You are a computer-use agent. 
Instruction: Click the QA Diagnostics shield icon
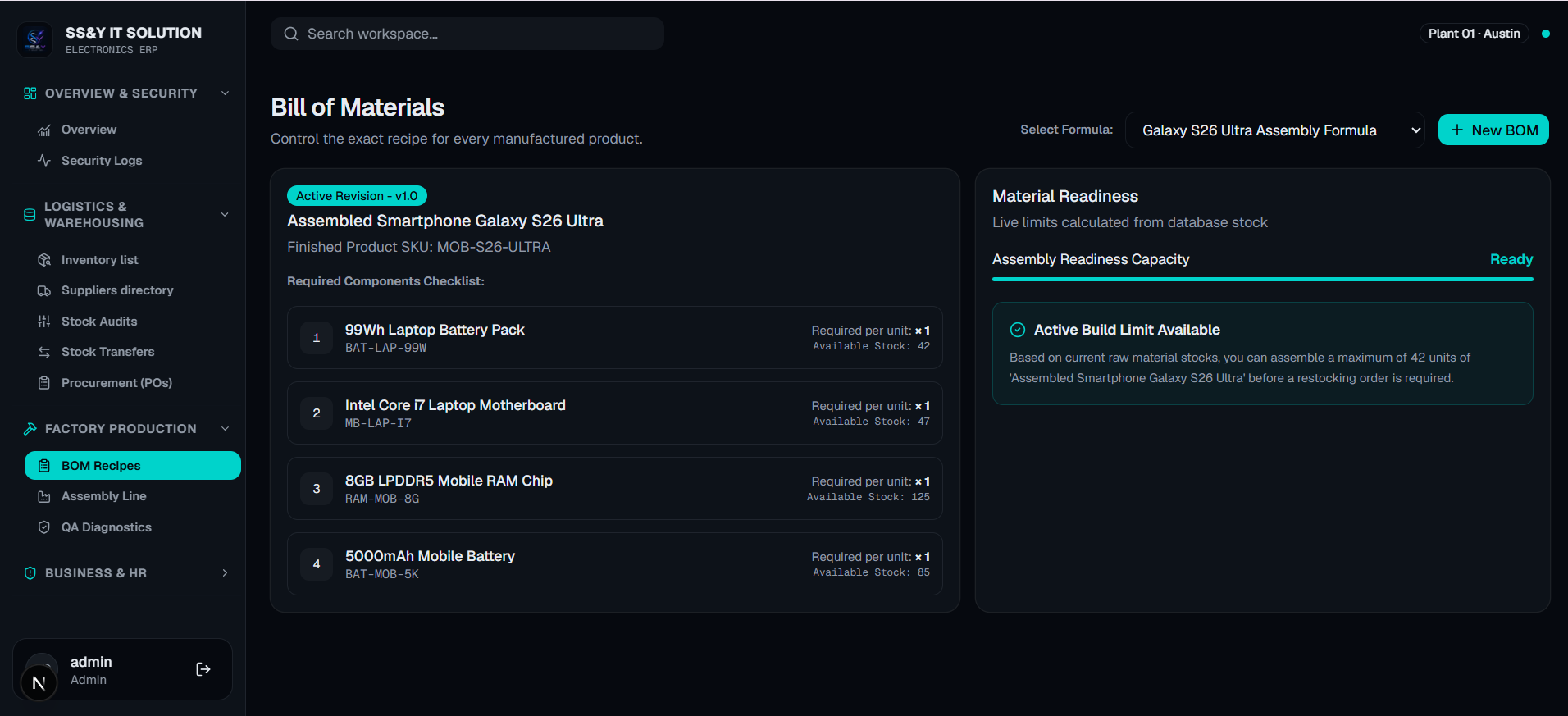44,527
